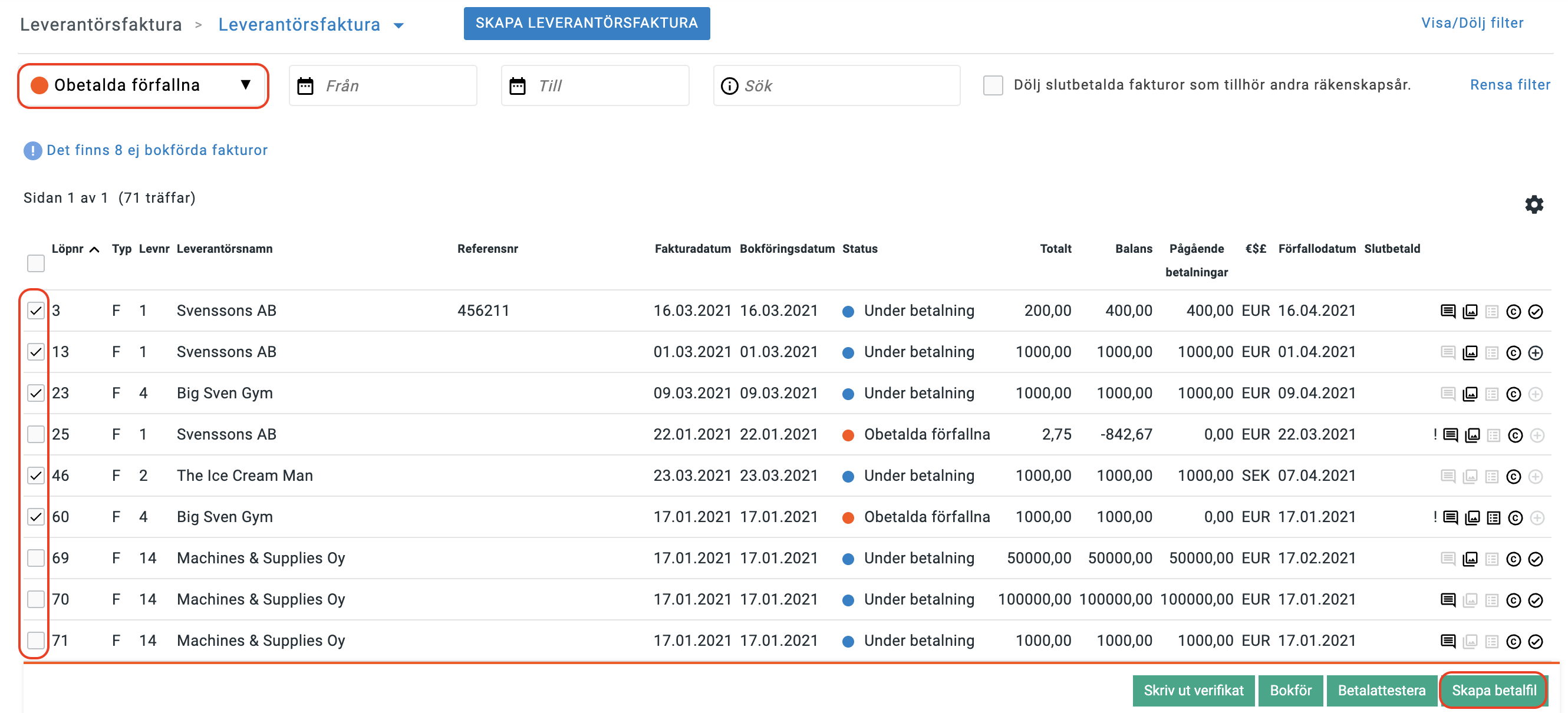
Task: Click copy icon for invoice 23
Action: [x=1513, y=394]
